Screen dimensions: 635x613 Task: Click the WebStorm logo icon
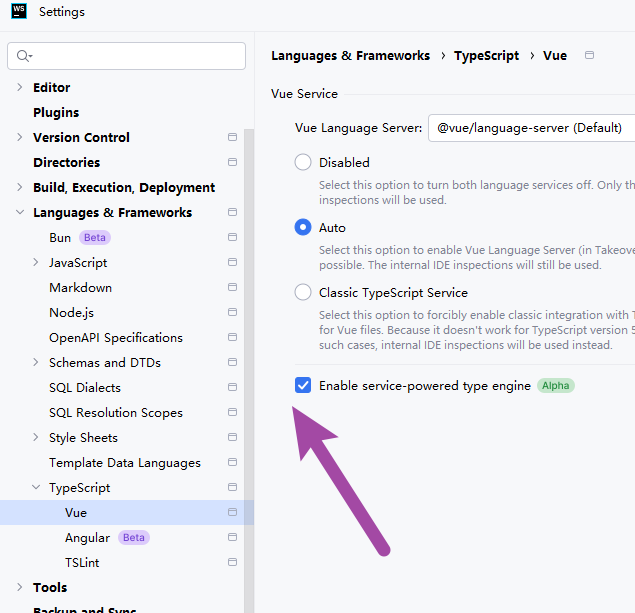[19, 11]
